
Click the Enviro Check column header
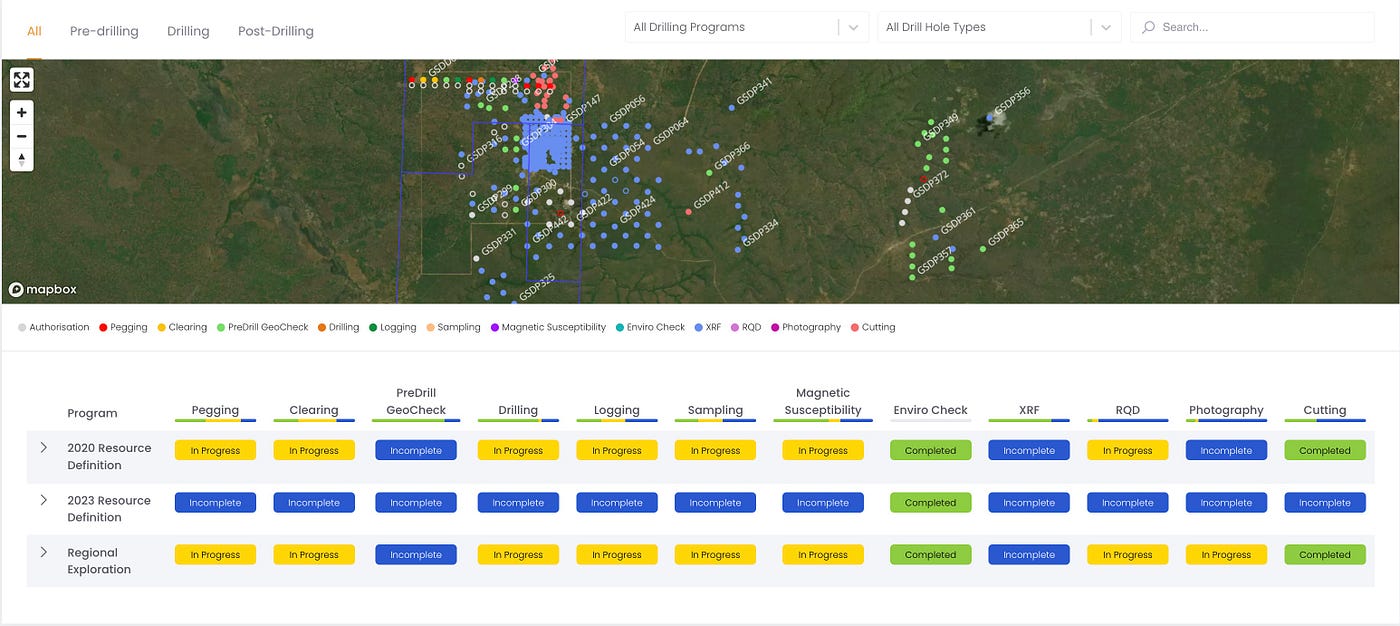930,410
